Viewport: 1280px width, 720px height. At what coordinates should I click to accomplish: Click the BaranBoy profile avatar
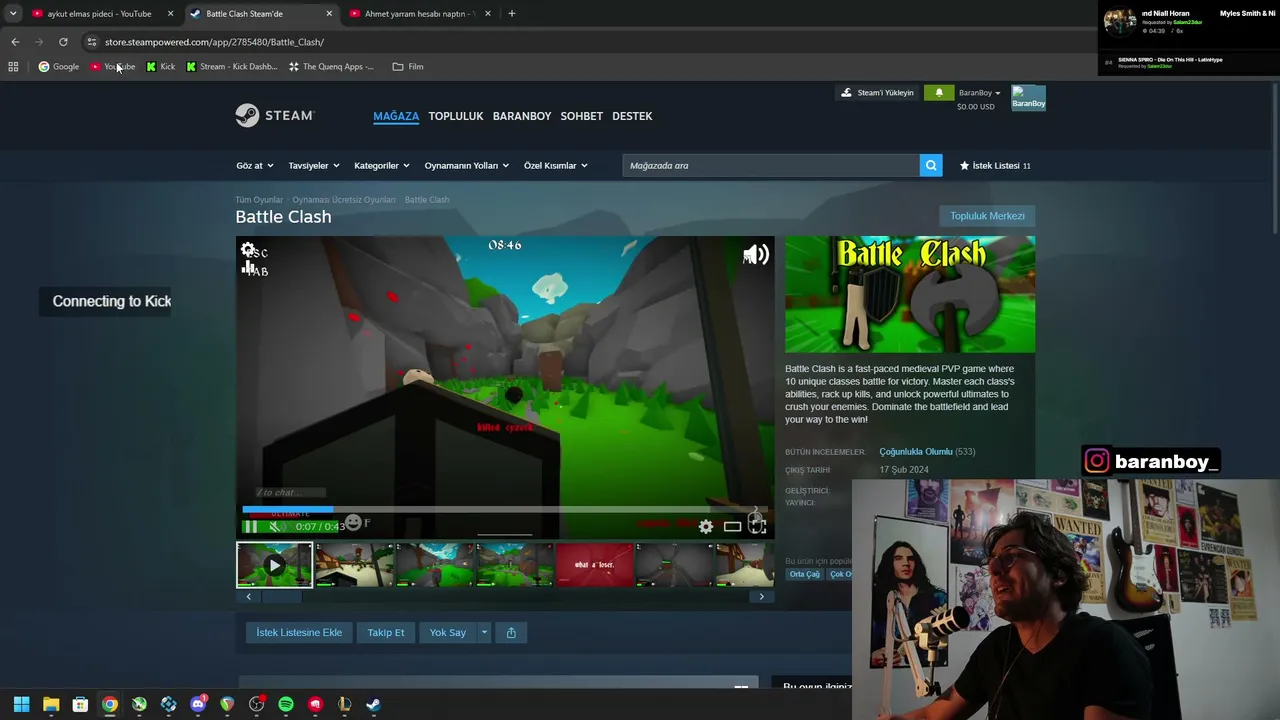[x=1028, y=98]
